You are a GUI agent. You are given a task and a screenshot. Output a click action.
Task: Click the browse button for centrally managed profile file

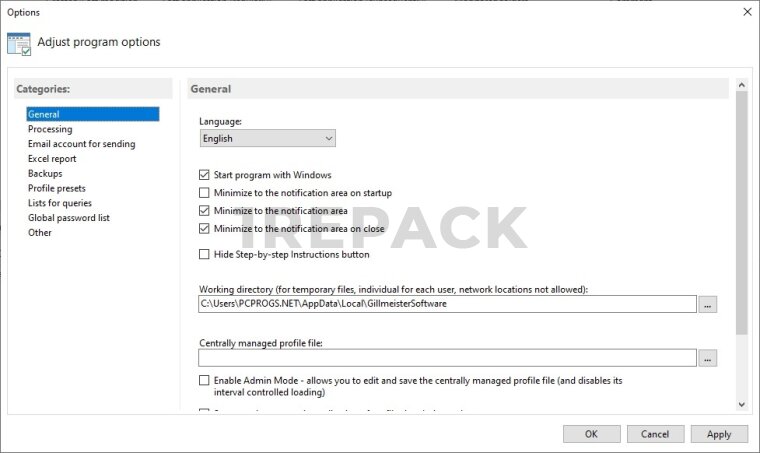(x=707, y=358)
